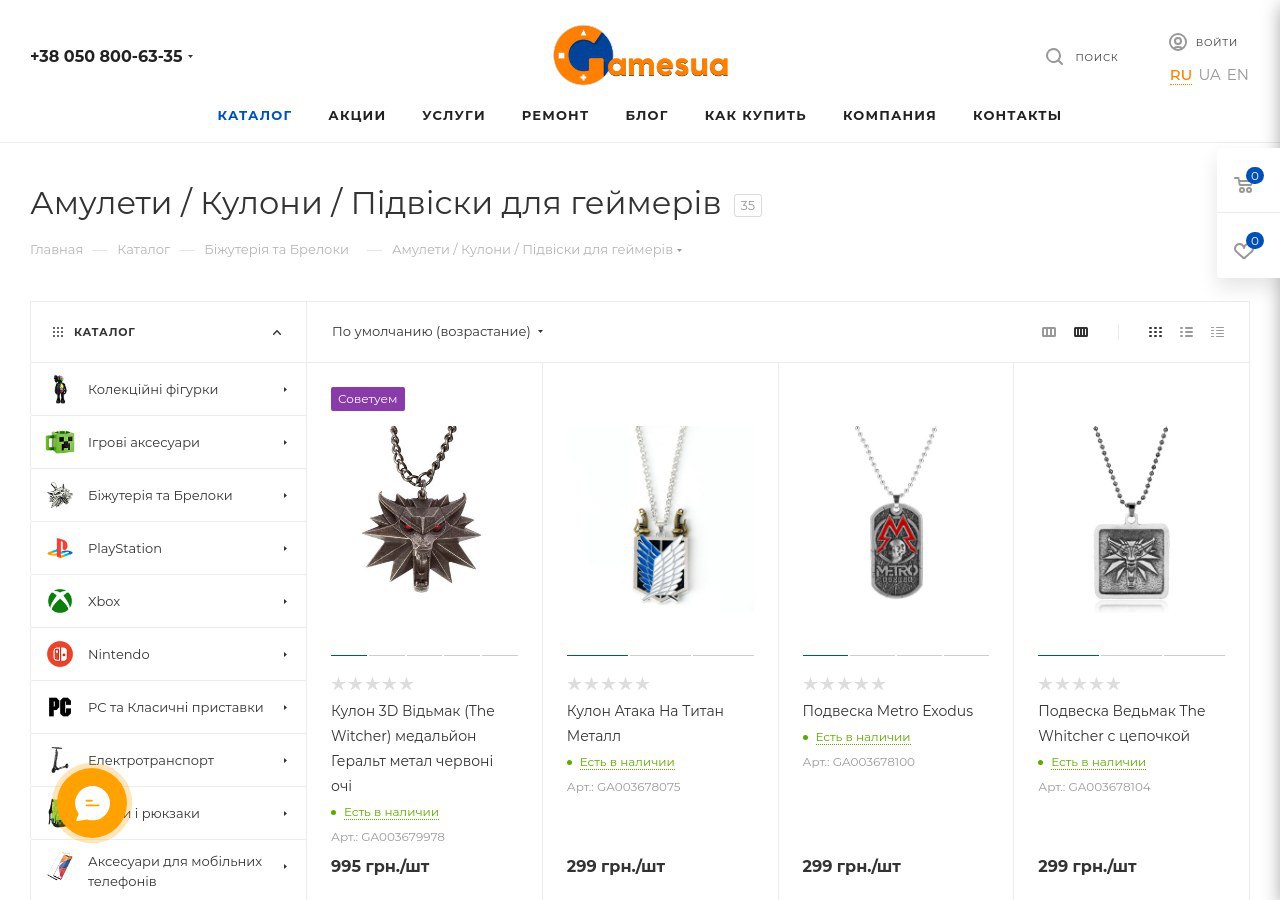Screen dimensions: 1280x900
Task: Expand the phone number dropdown
Action: point(190,57)
